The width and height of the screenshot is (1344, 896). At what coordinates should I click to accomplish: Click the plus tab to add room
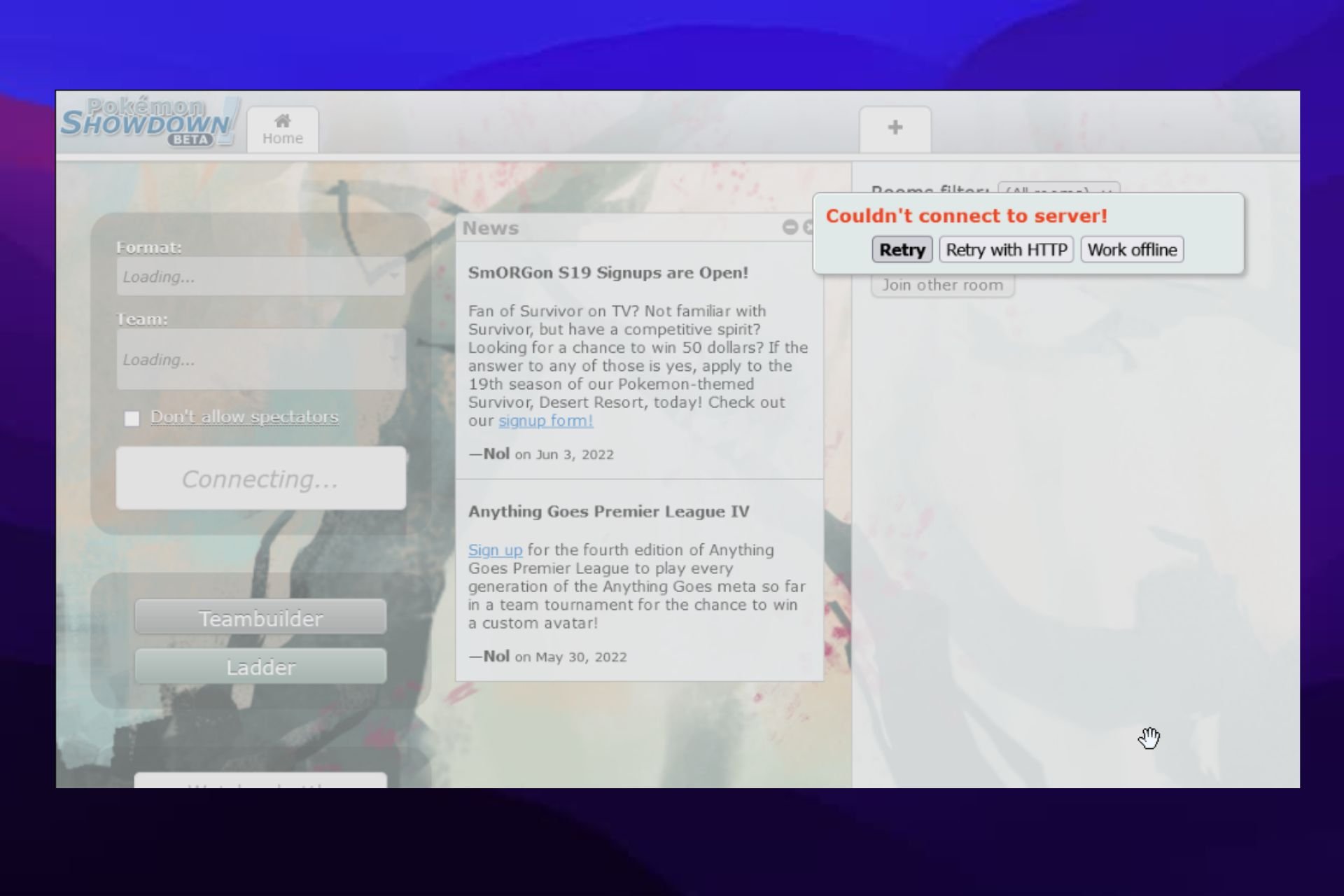(895, 128)
